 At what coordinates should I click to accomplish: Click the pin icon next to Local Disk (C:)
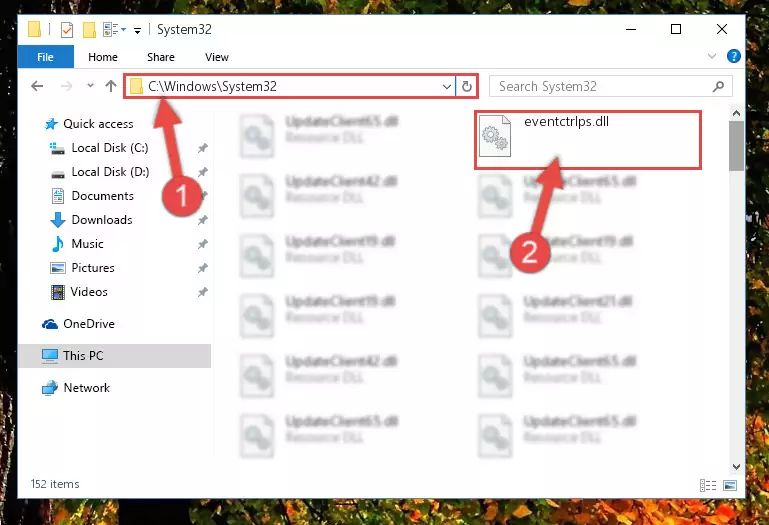[203, 148]
